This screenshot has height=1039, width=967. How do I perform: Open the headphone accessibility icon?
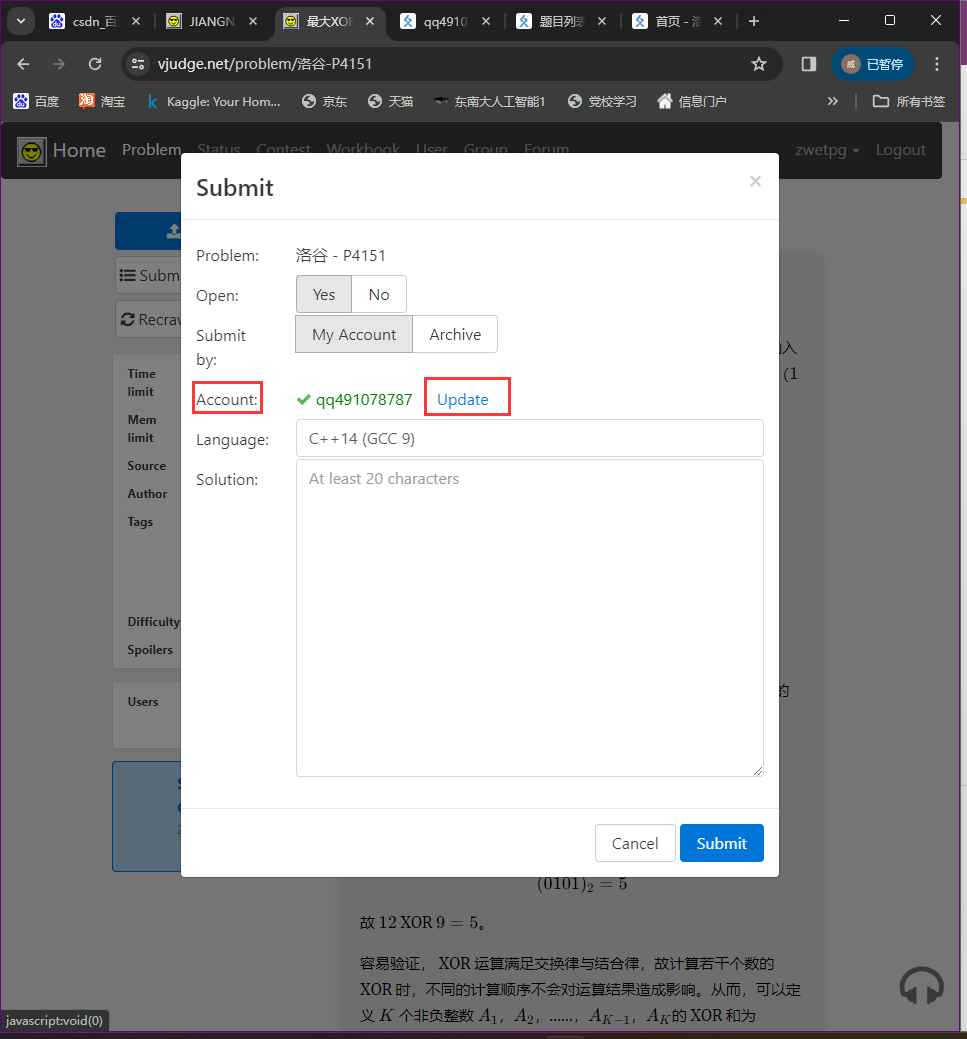pyautogui.click(x=921, y=985)
